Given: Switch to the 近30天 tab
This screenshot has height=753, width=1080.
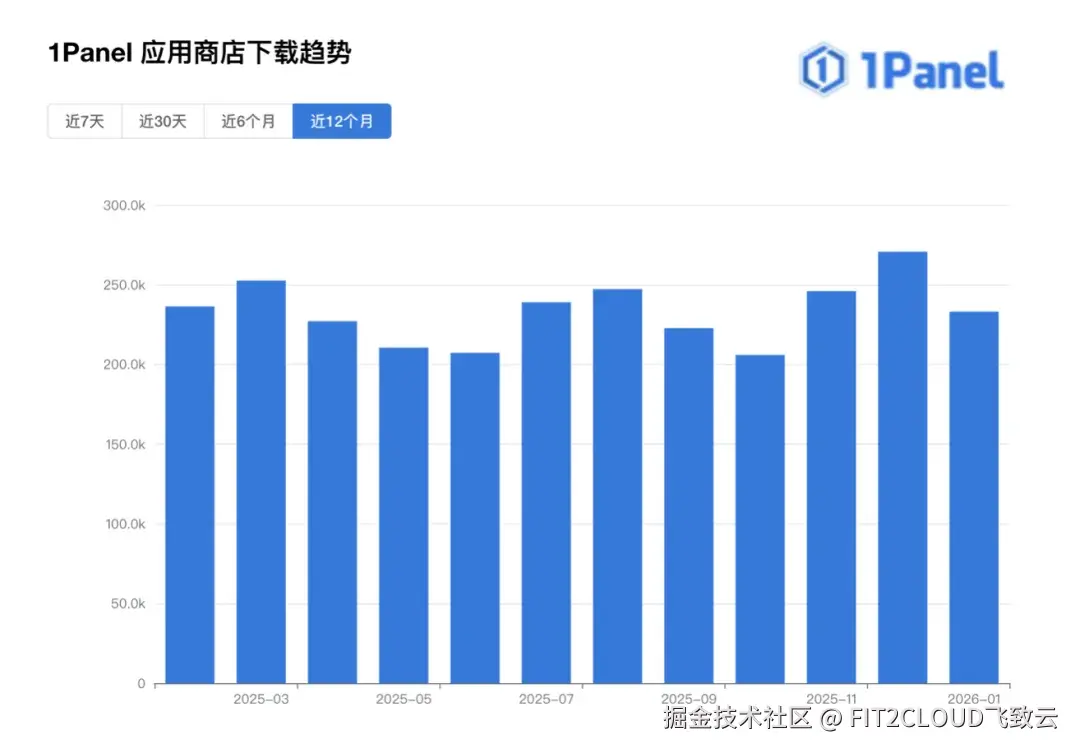Looking at the screenshot, I should pyautogui.click(x=163, y=121).
